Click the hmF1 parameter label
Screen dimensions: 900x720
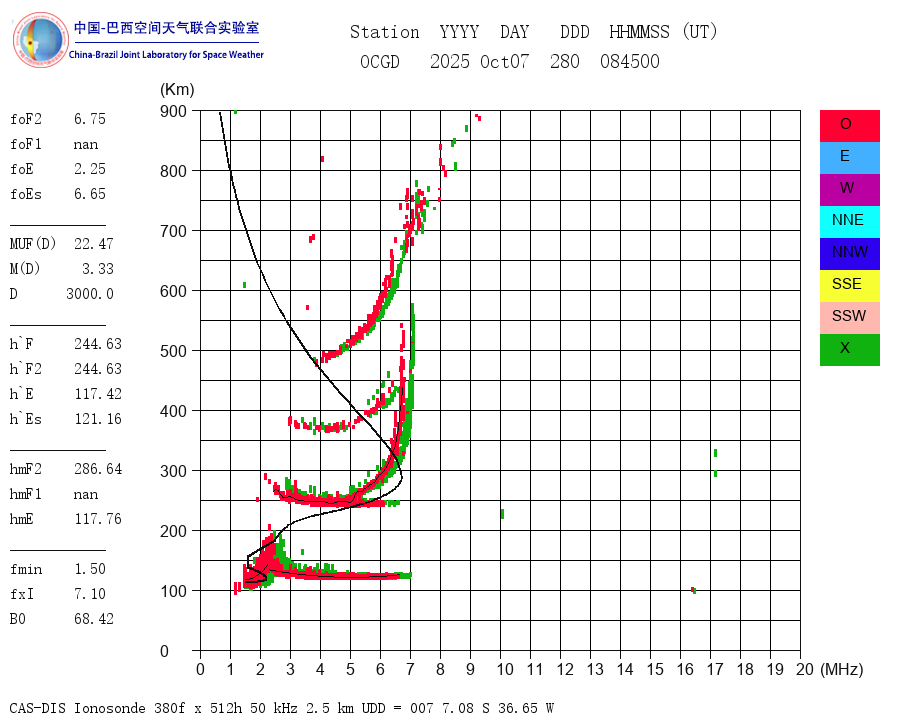coord(25,494)
